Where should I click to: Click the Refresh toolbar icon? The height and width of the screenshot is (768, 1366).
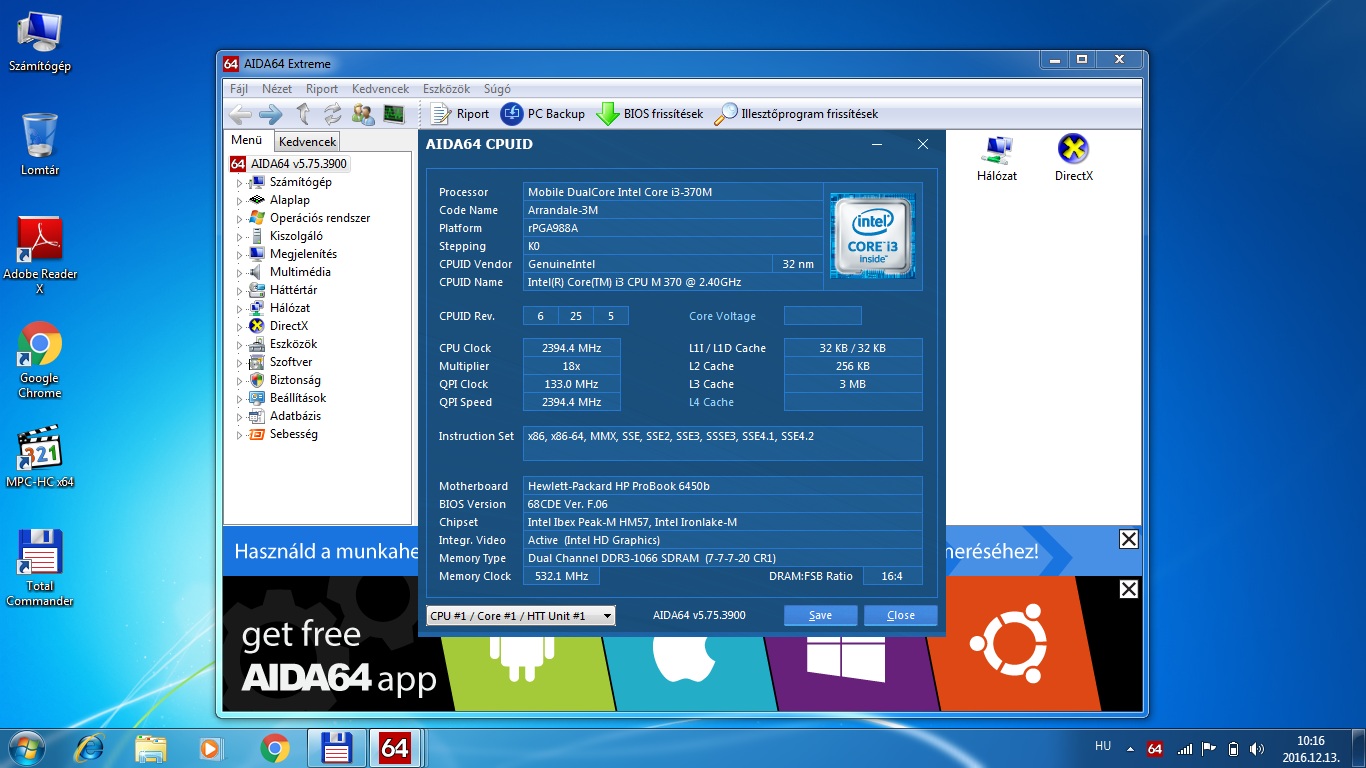333,114
